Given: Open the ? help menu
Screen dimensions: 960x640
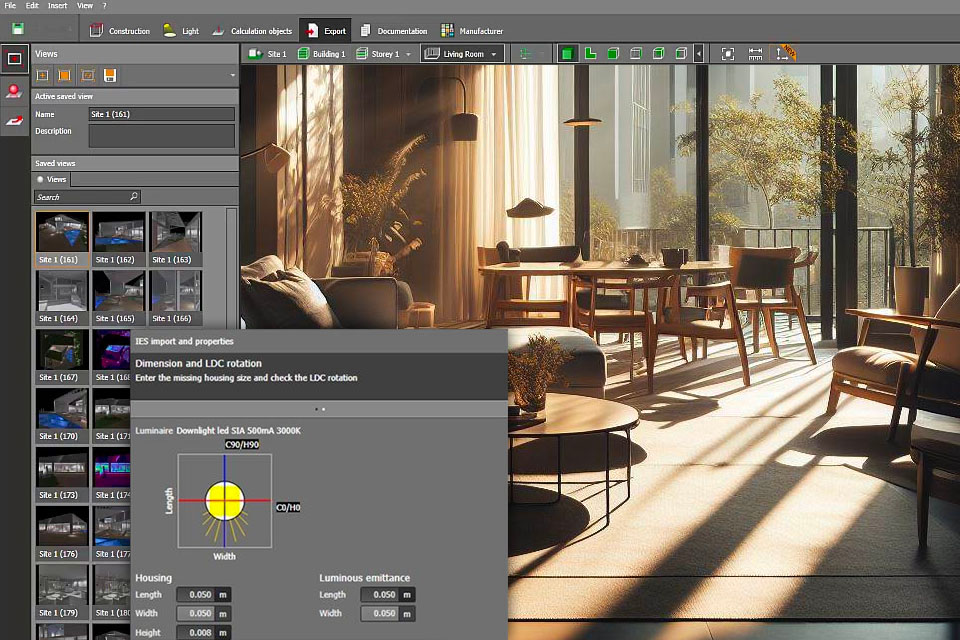Looking at the screenshot, I should [105, 6].
